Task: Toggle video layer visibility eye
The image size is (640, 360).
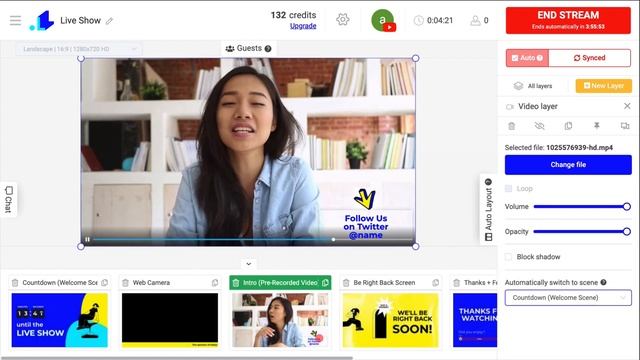Action: pyautogui.click(x=540, y=126)
